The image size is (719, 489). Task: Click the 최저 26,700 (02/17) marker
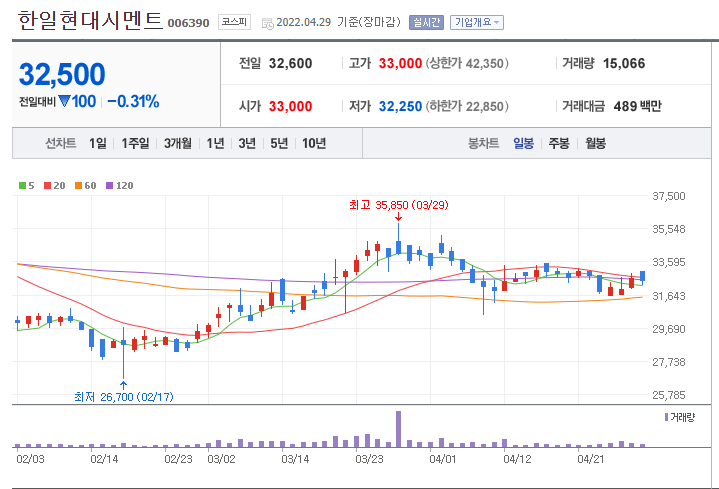124,397
